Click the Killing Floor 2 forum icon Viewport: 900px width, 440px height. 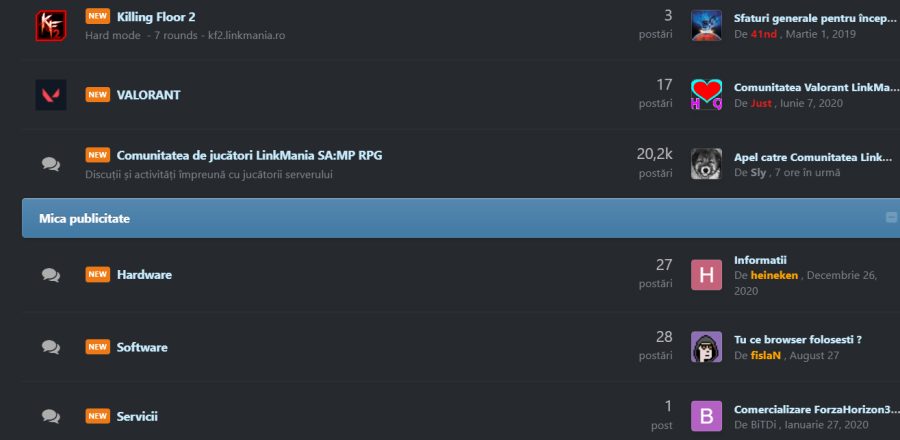pos(50,25)
